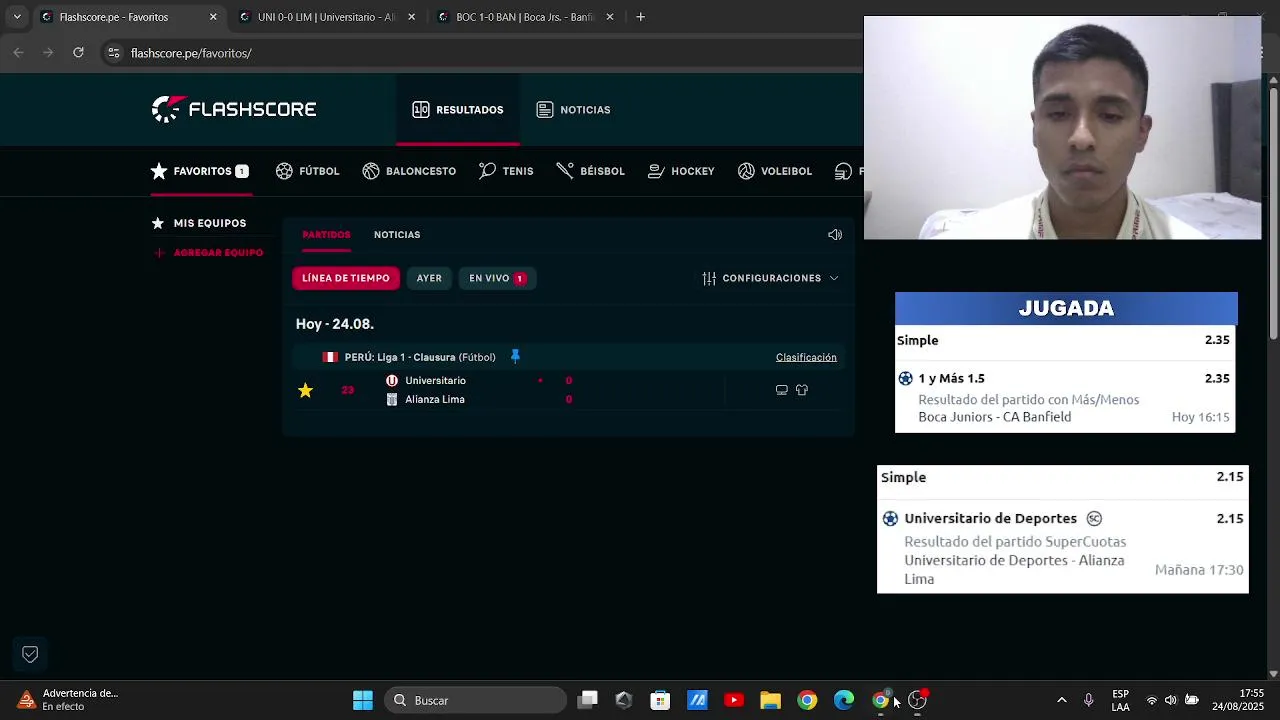Open the Resultados section

tap(458, 110)
